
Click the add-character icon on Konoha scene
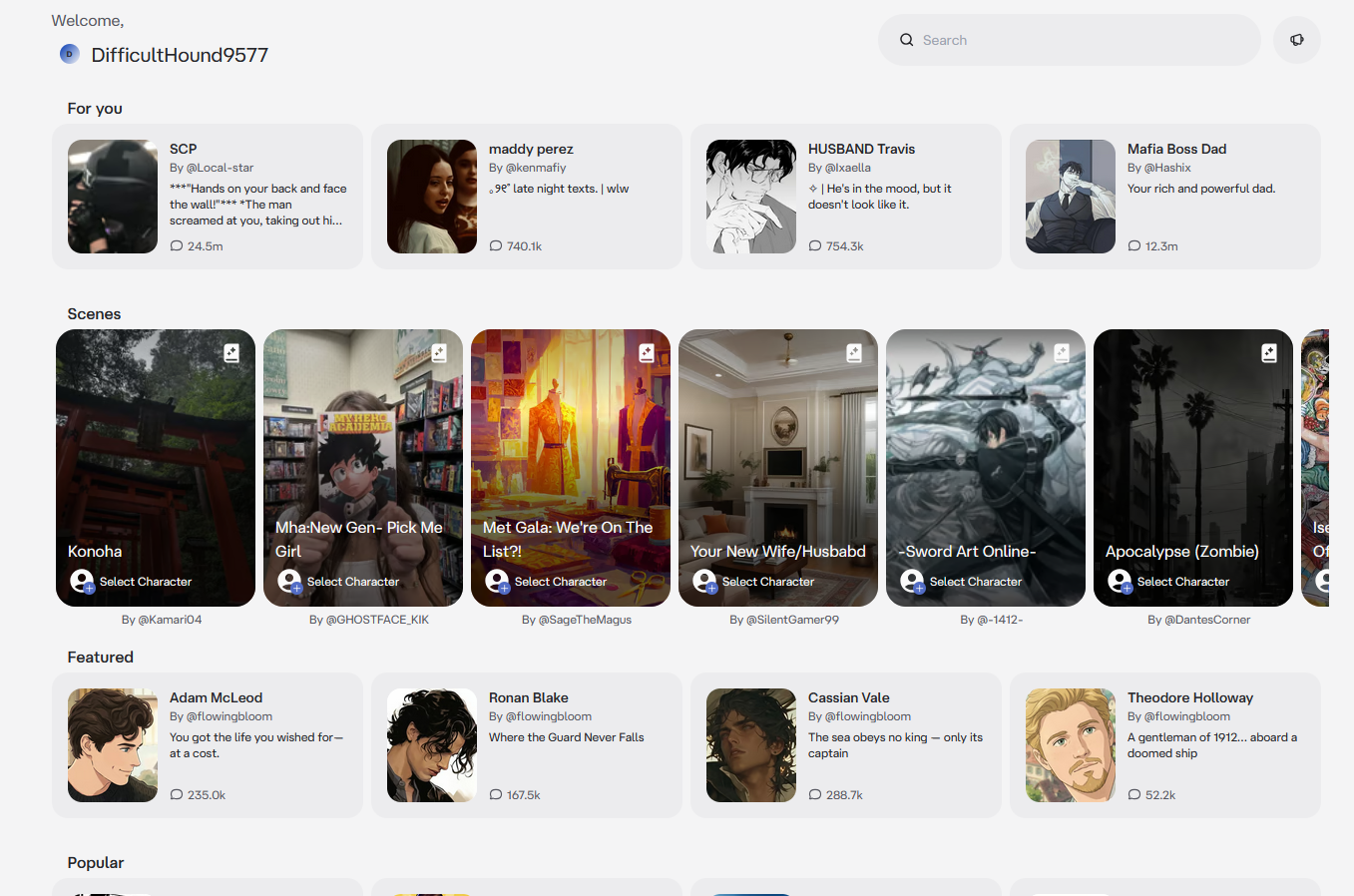coord(82,581)
